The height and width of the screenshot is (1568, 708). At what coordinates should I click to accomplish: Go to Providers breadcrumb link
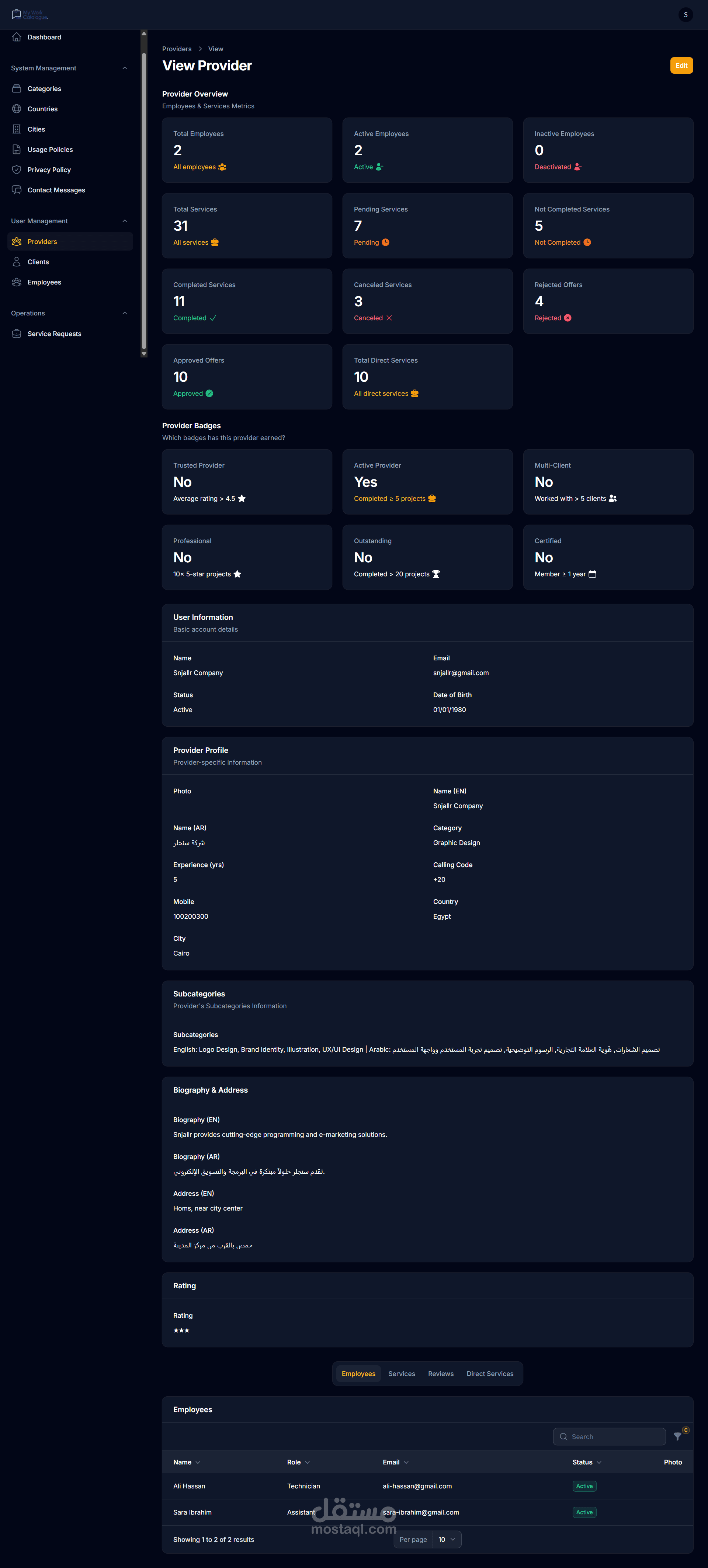(177, 49)
